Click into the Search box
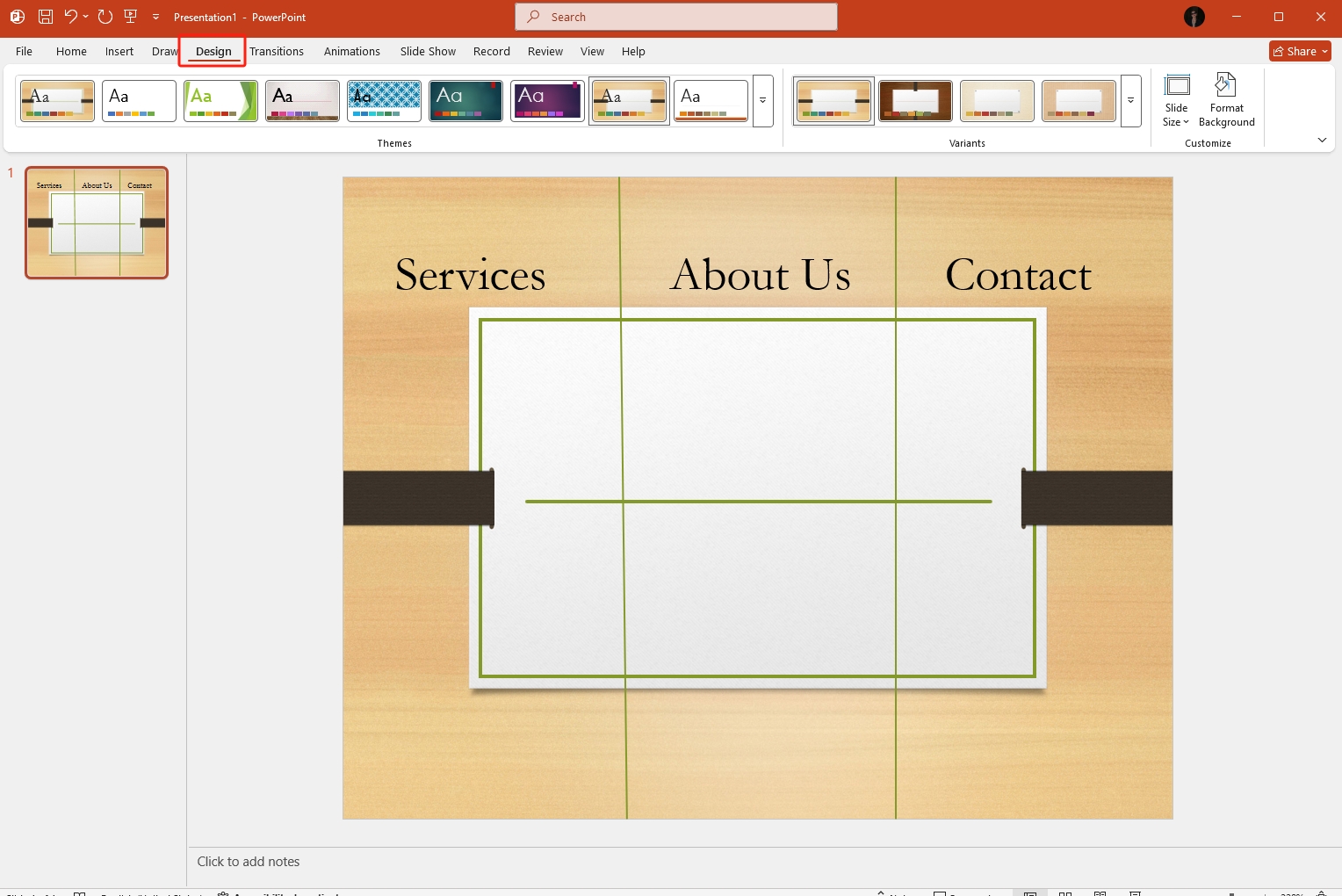 tap(676, 17)
